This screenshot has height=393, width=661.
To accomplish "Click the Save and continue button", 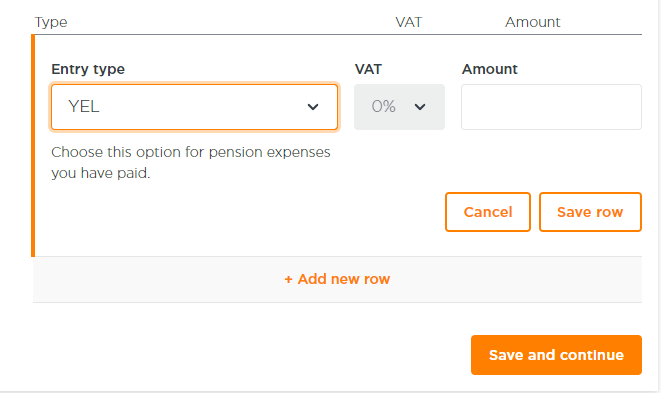I will tap(556, 355).
